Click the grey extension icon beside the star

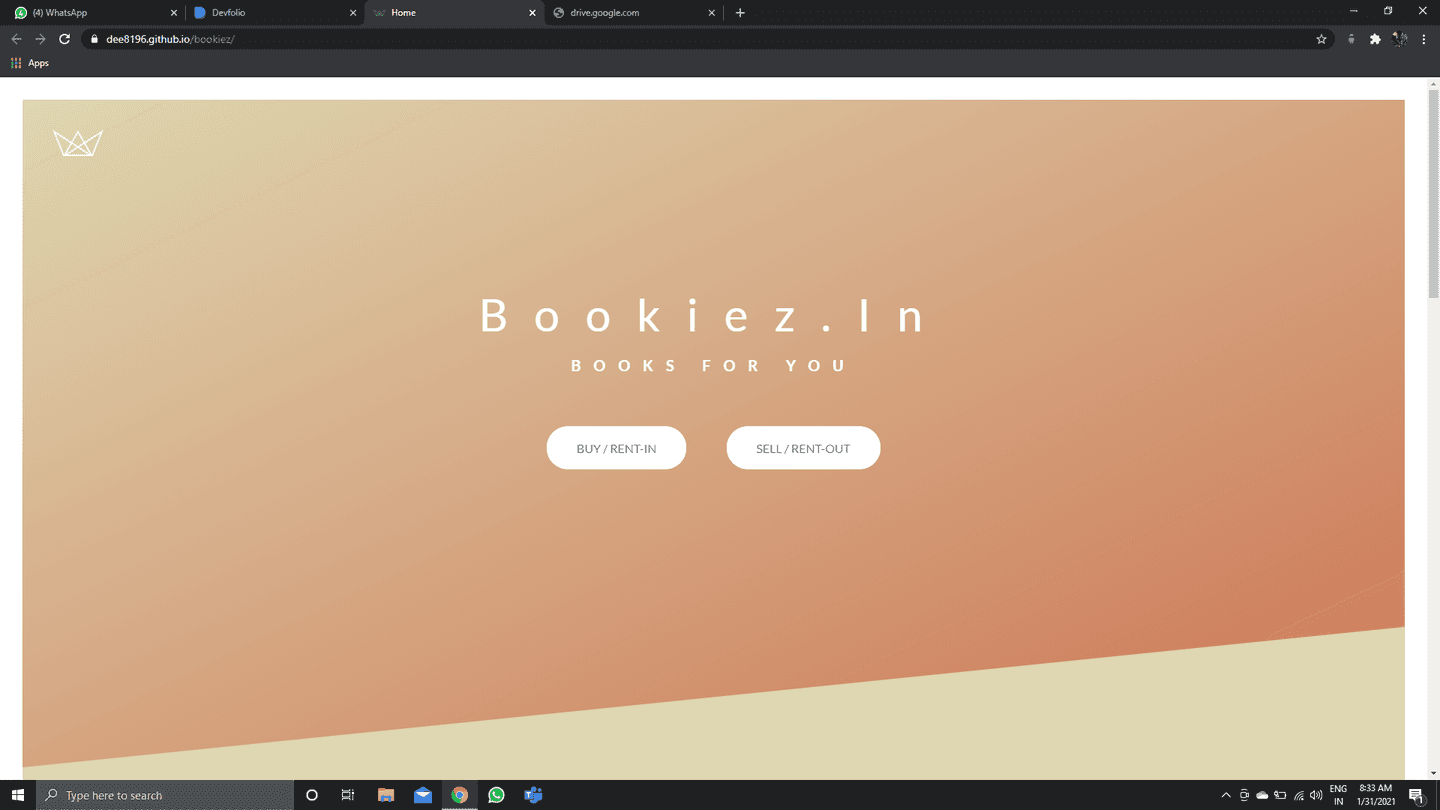point(1351,39)
